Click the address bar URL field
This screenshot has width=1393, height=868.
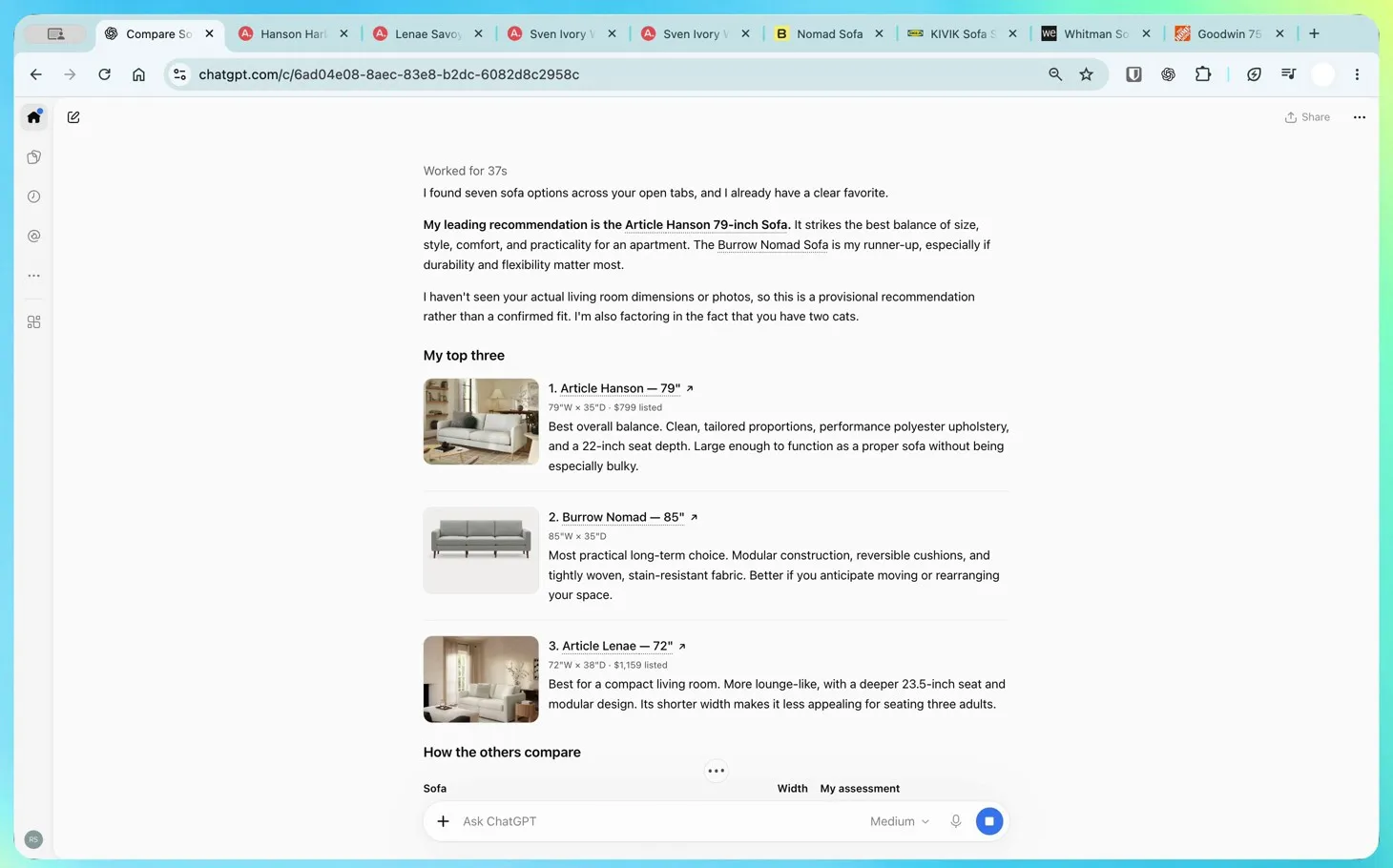(611, 74)
